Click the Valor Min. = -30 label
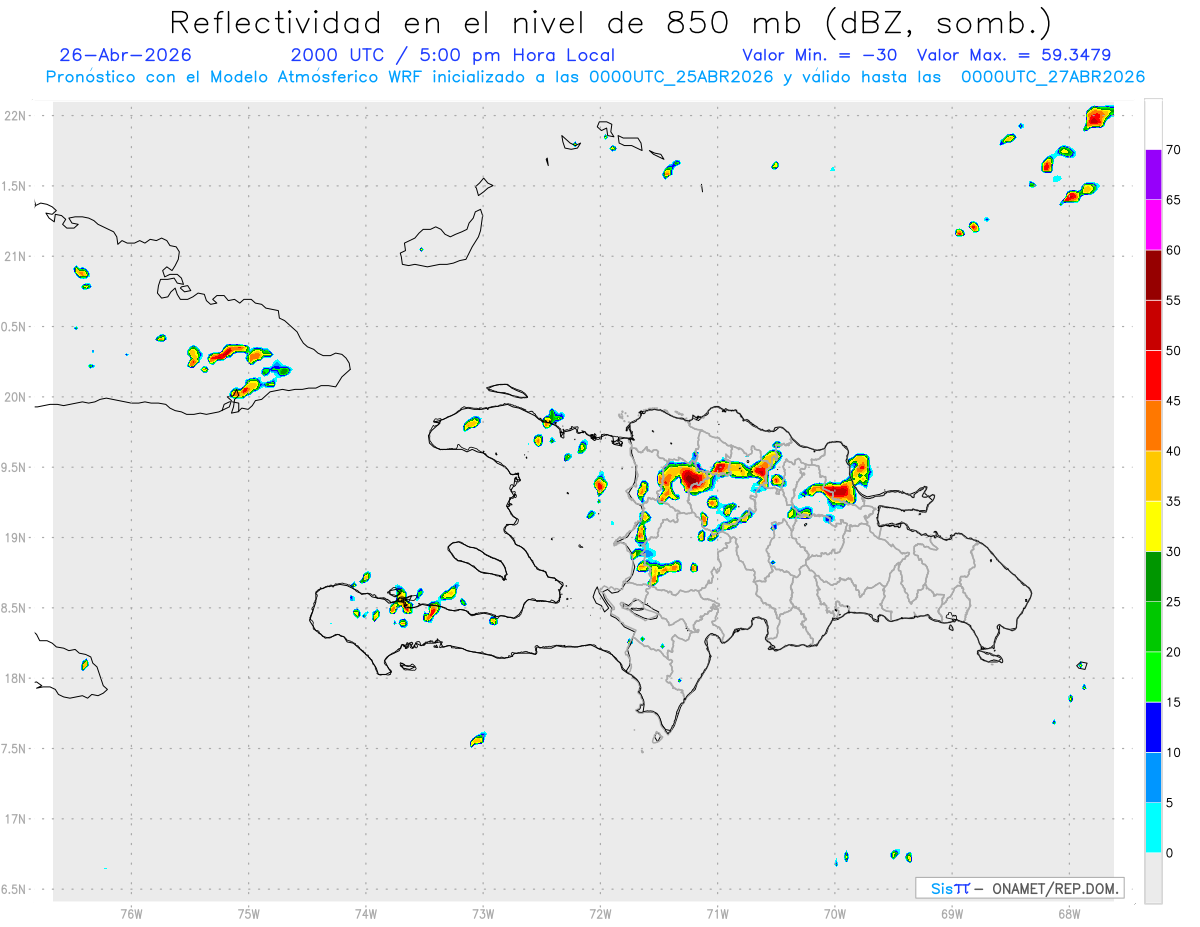The image size is (1200, 927). [x=820, y=55]
